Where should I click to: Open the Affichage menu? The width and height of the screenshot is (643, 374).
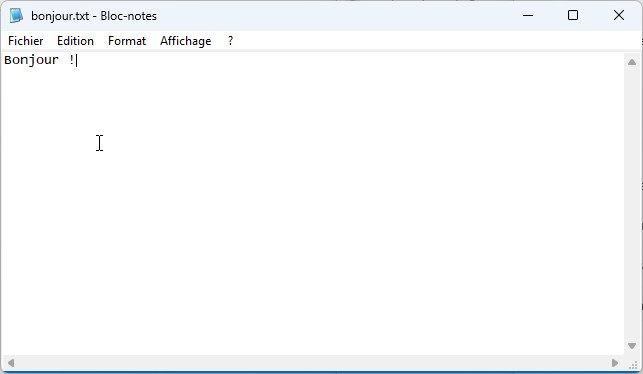point(185,41)
